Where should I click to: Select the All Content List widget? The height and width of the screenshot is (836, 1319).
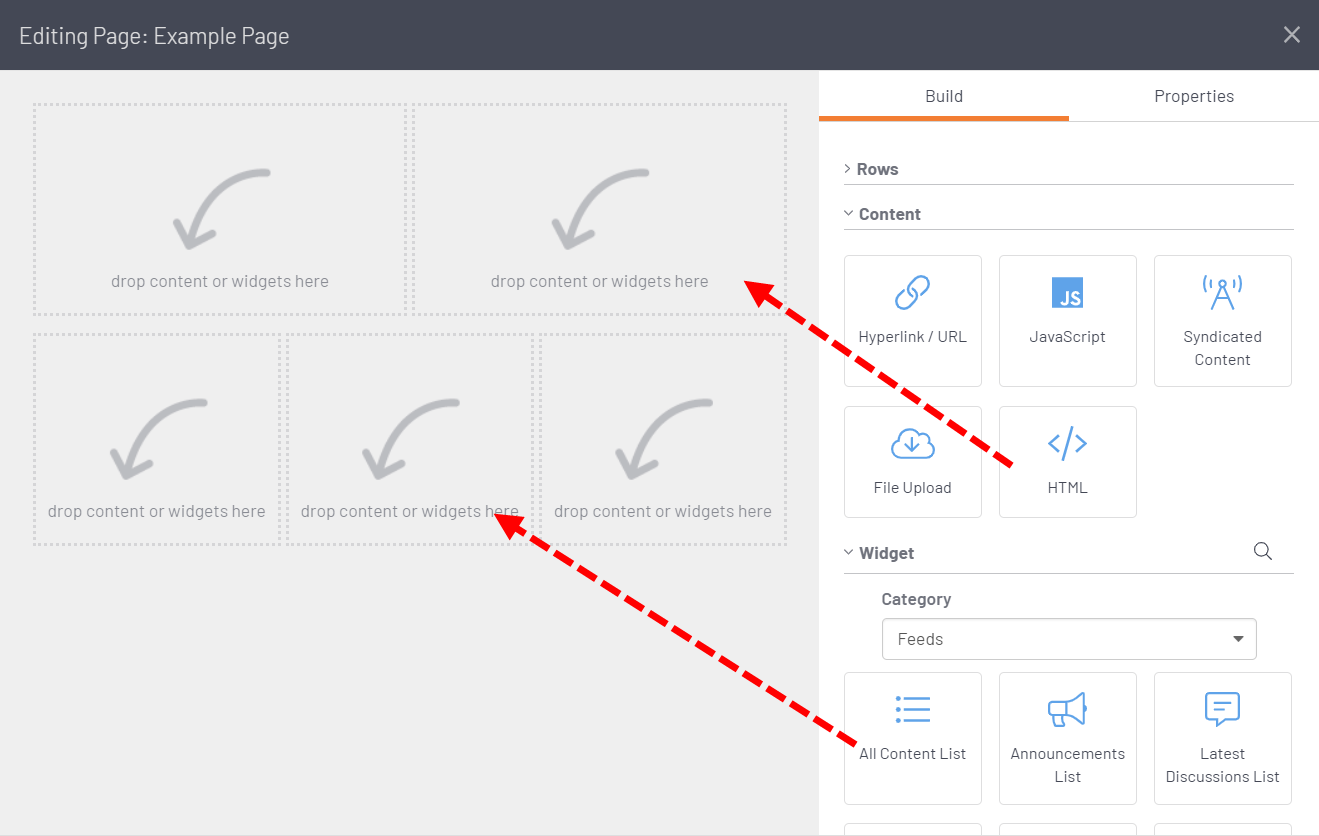(912, 738)
